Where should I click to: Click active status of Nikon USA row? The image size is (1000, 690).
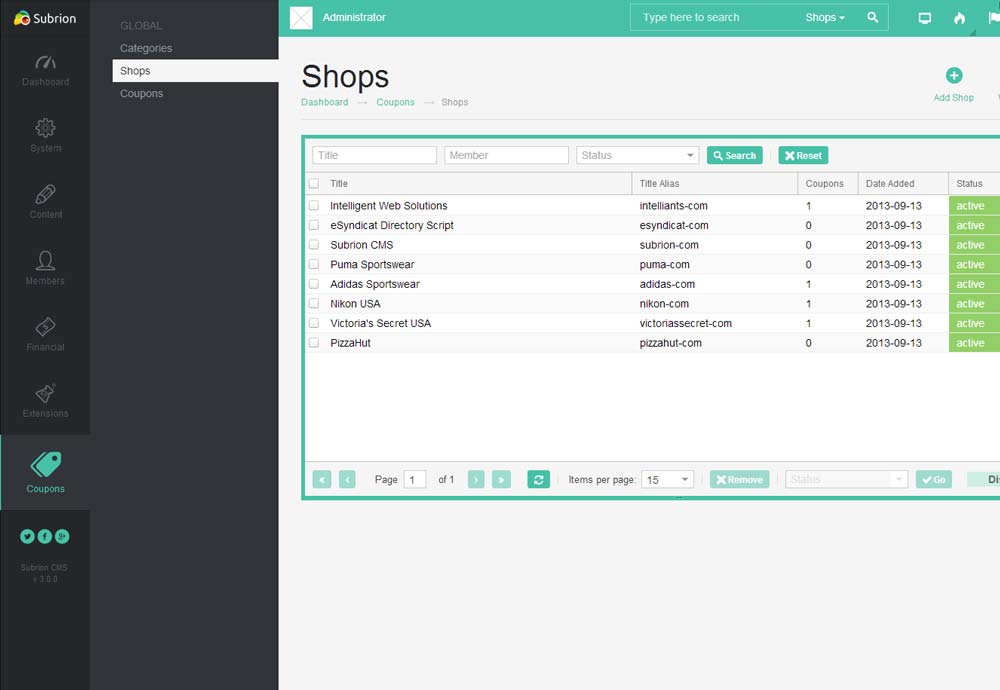coord(974,304)
